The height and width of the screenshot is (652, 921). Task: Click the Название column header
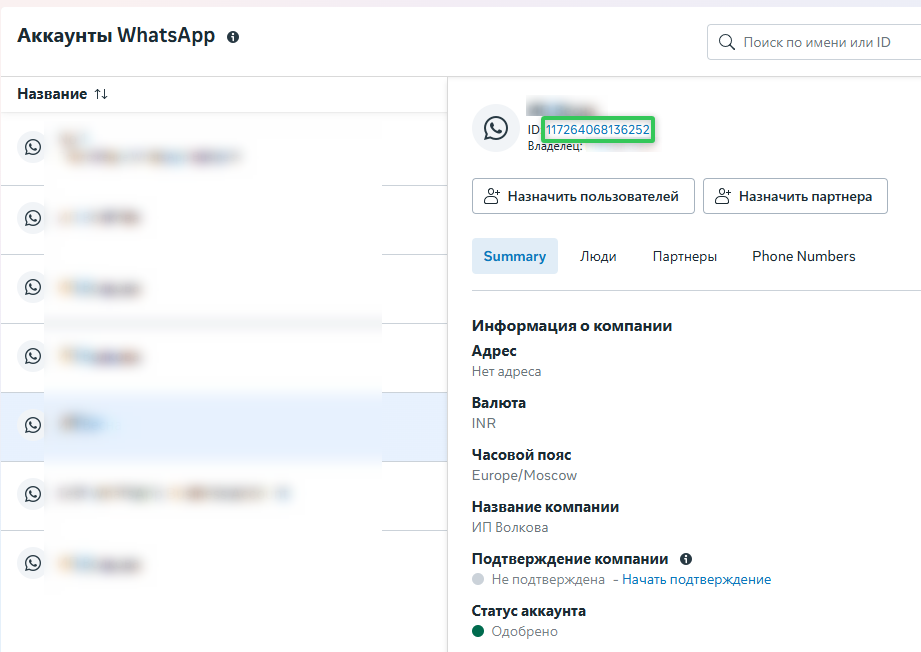click(x=52, y=94)
